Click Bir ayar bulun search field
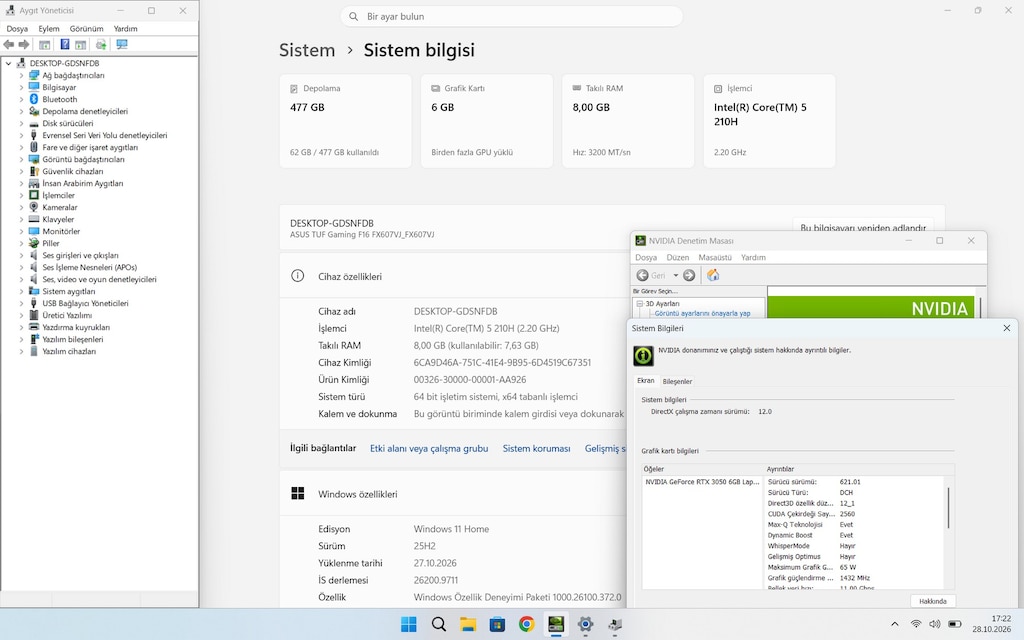Image resolution: width=1024 pixels, height=640 pixels. (511, 16)
